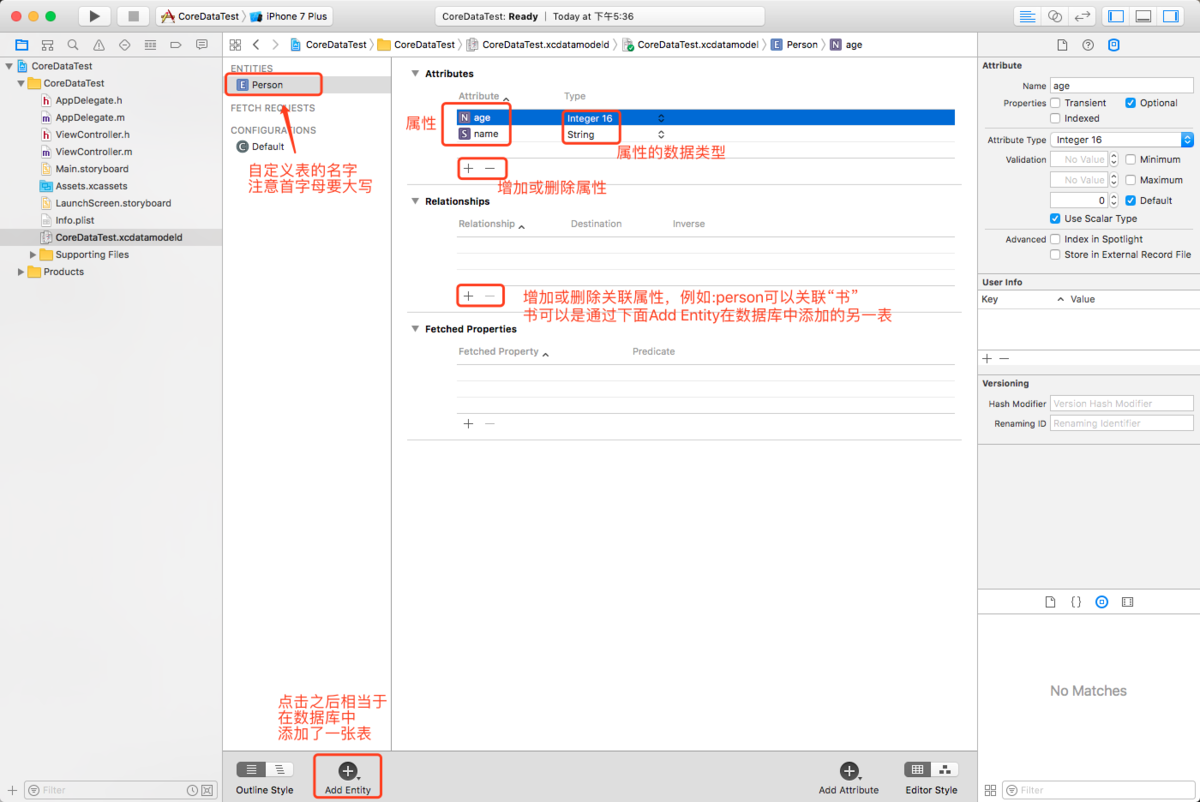The image size is (1200, 802).
Task: Enable Store in External Record File
Action: pos(1055,254)
